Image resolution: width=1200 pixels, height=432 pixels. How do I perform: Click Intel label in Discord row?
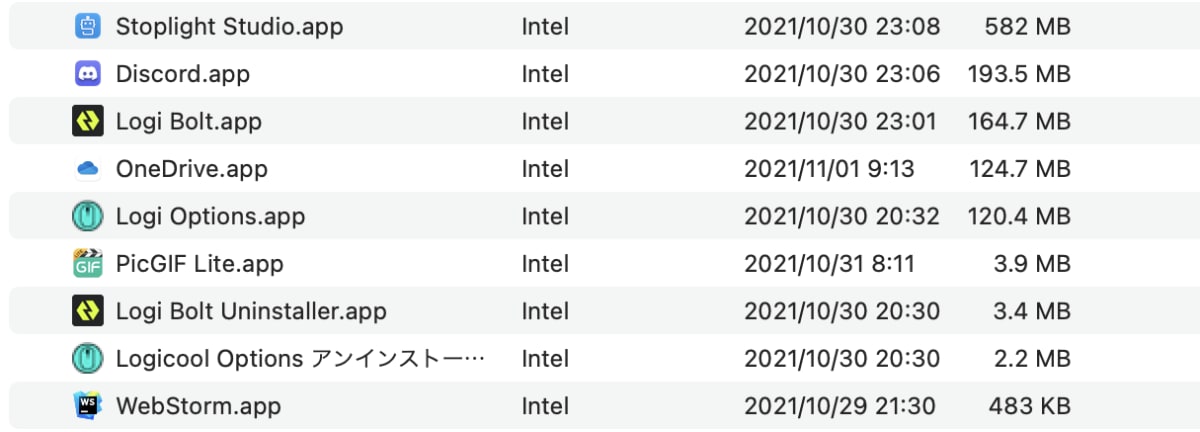pyautogui.click(x=545, y=74)
